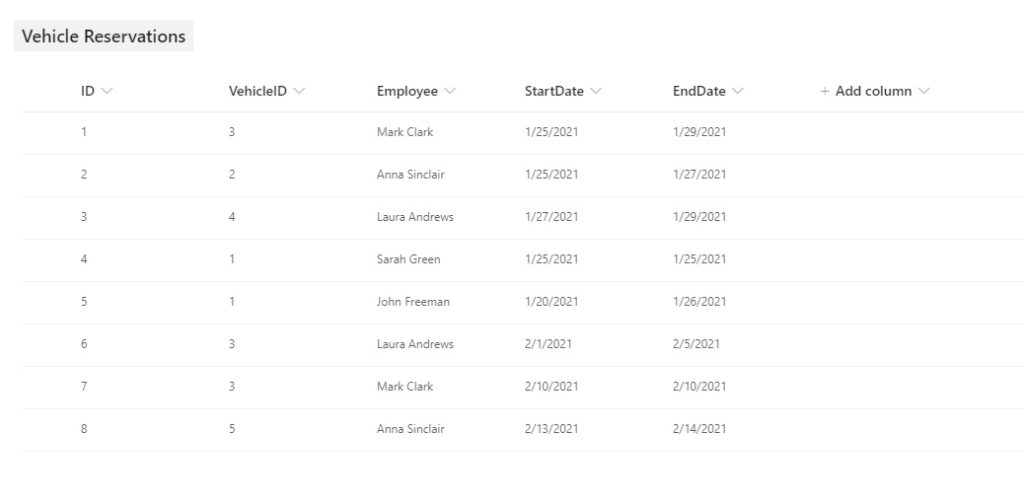
Task: Click the Vehicle Reservations list title
Action: coord(103,36)
